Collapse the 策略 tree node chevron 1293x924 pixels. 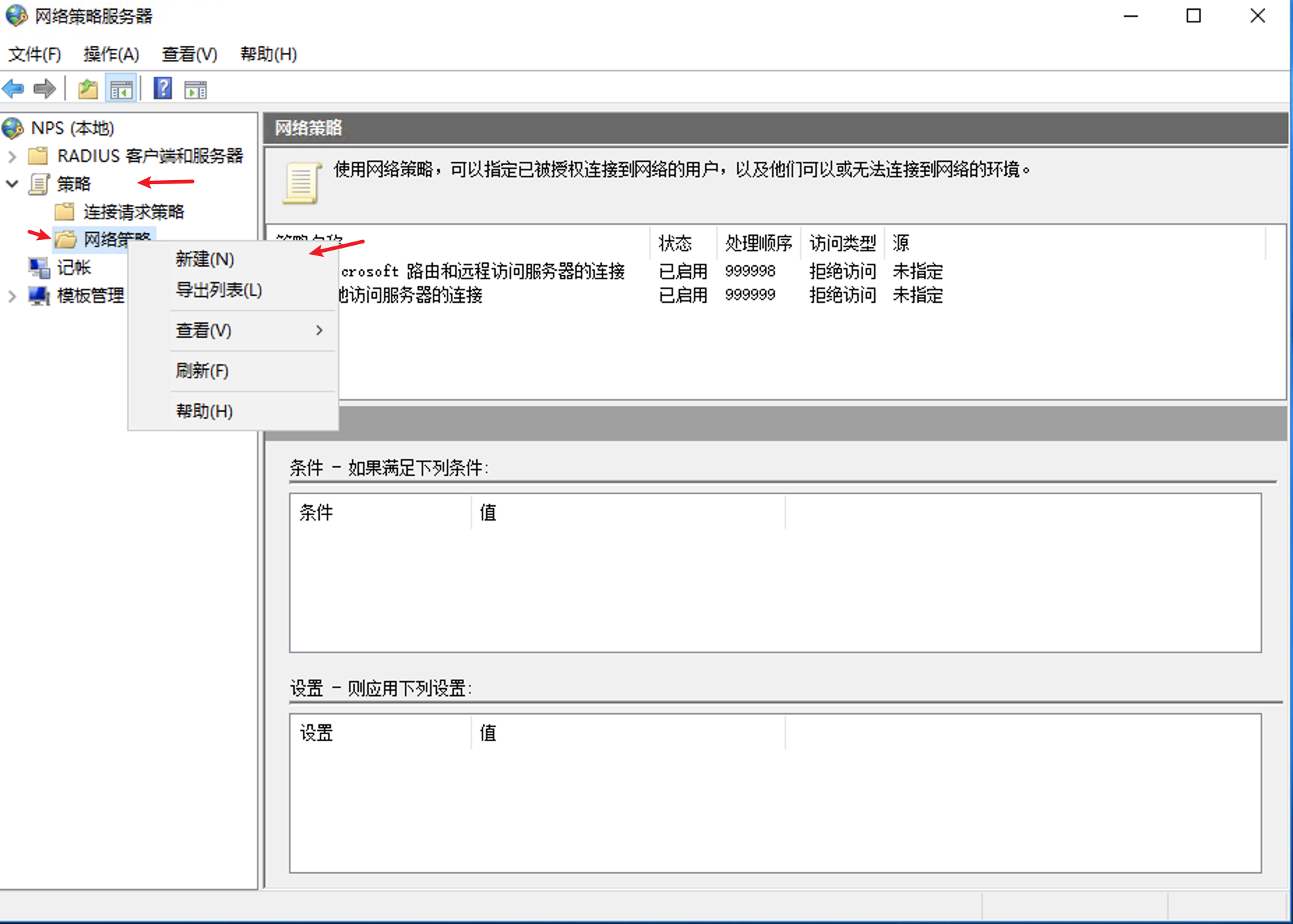[x=11, y=184]
